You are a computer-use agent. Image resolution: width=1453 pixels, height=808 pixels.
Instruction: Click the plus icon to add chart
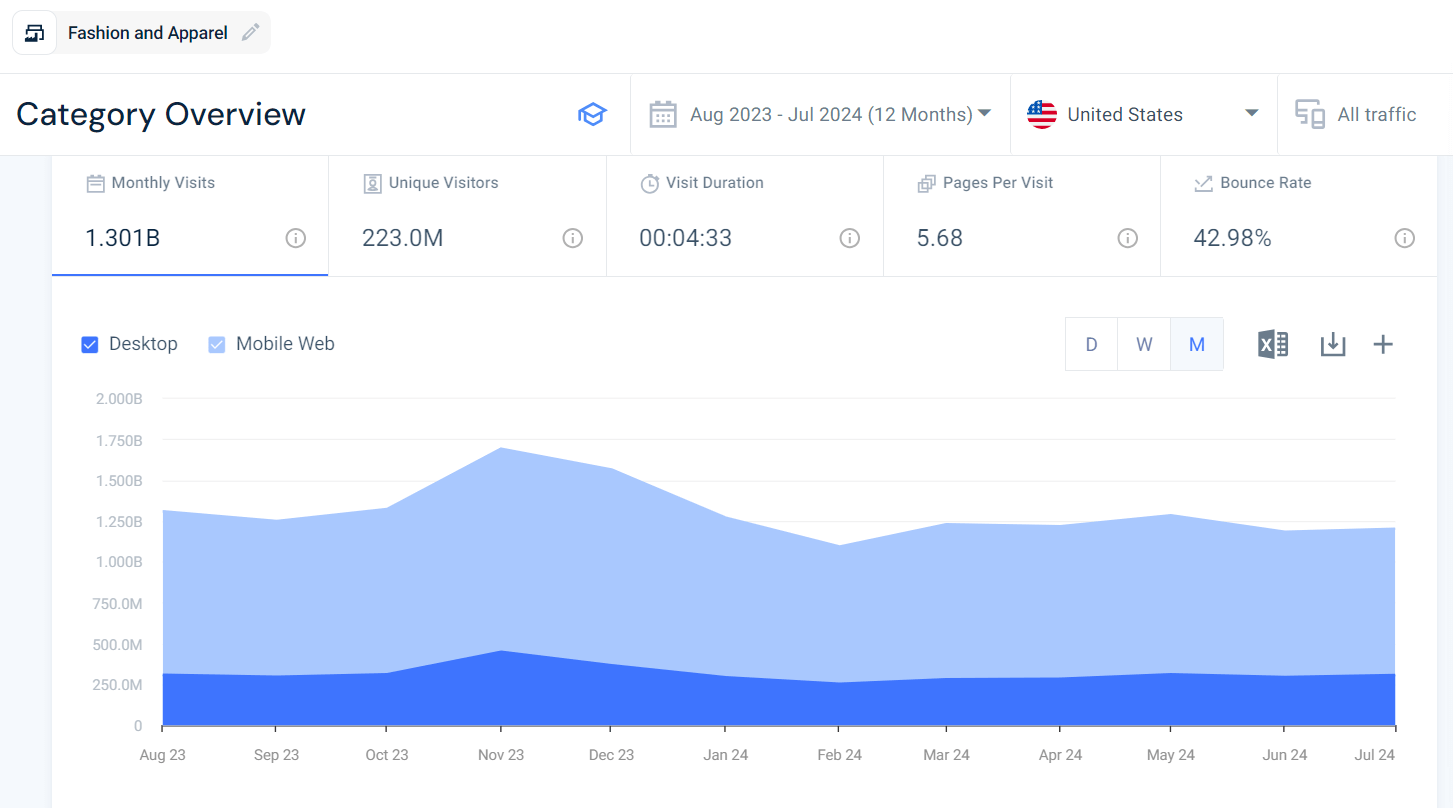pyautogui.click(x=1383, y=345)
